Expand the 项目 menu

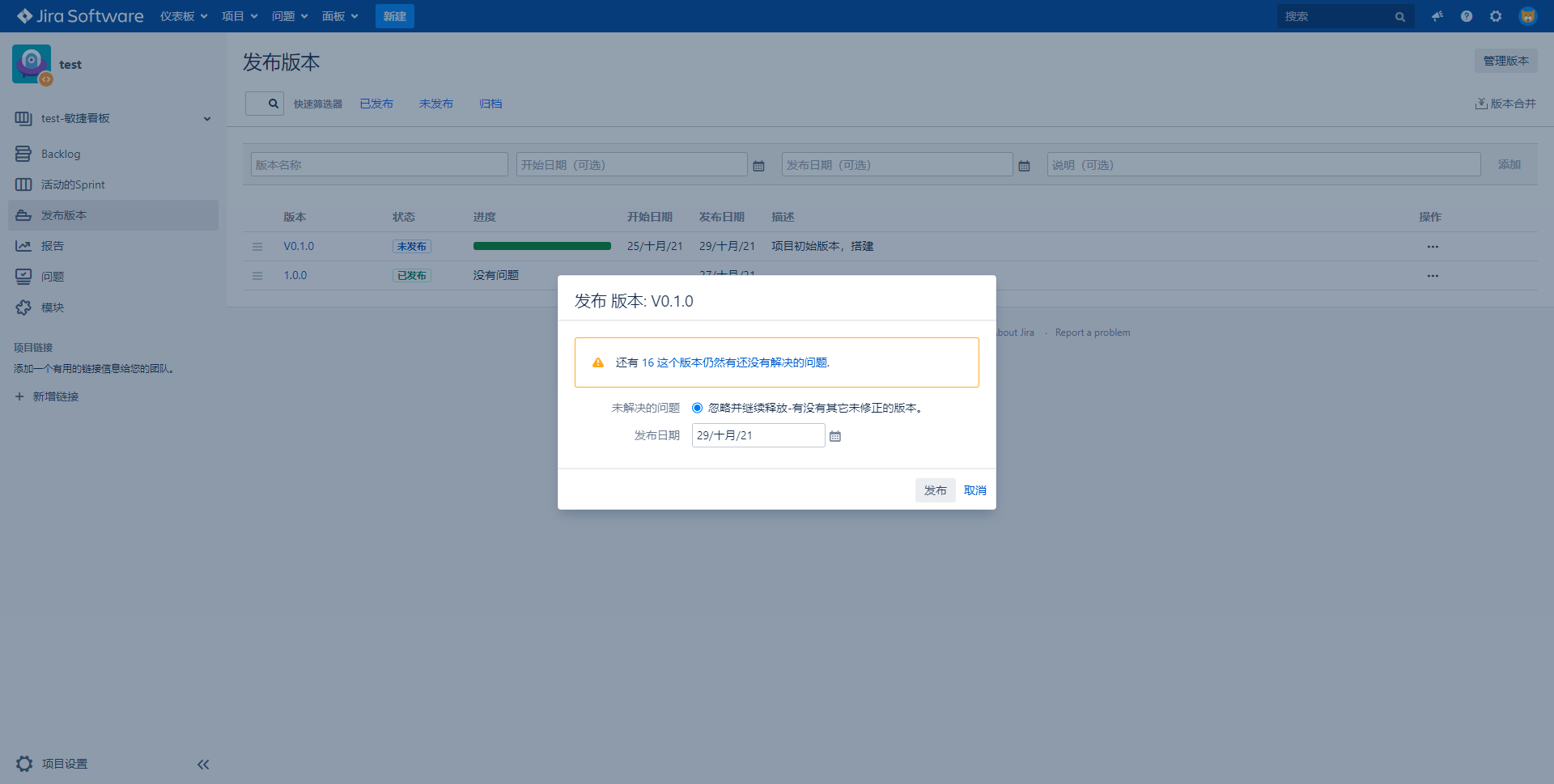tap(240, 16)
